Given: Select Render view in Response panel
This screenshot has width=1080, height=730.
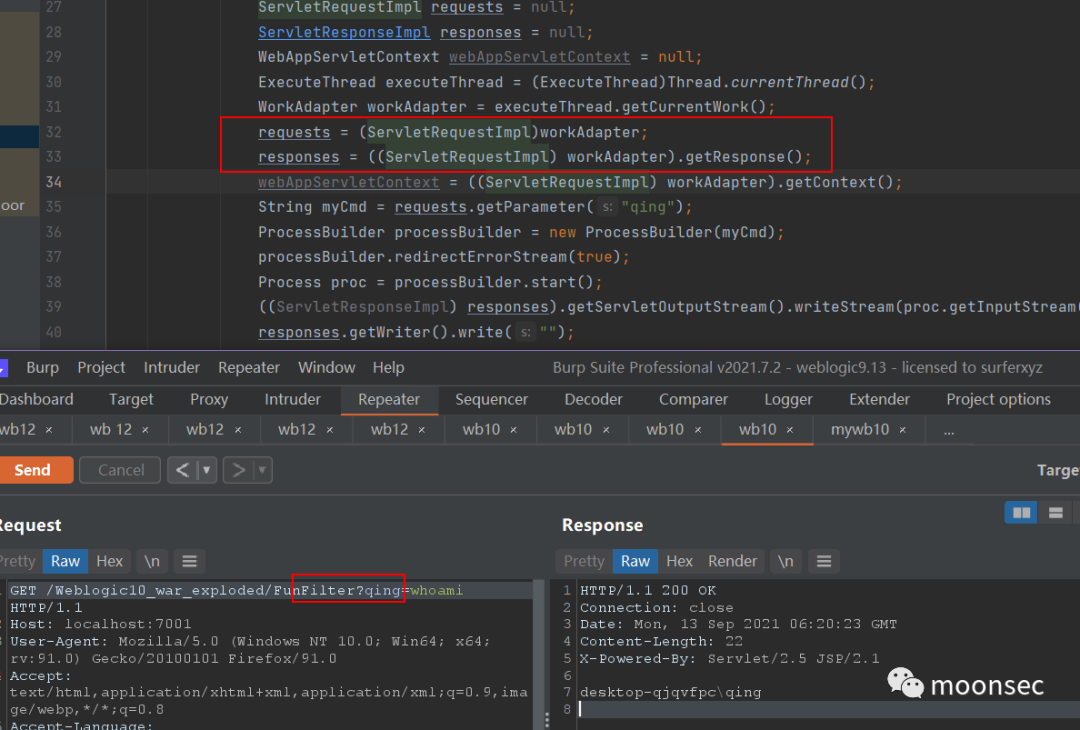Looking at the screenshot, I should point(732,561).
